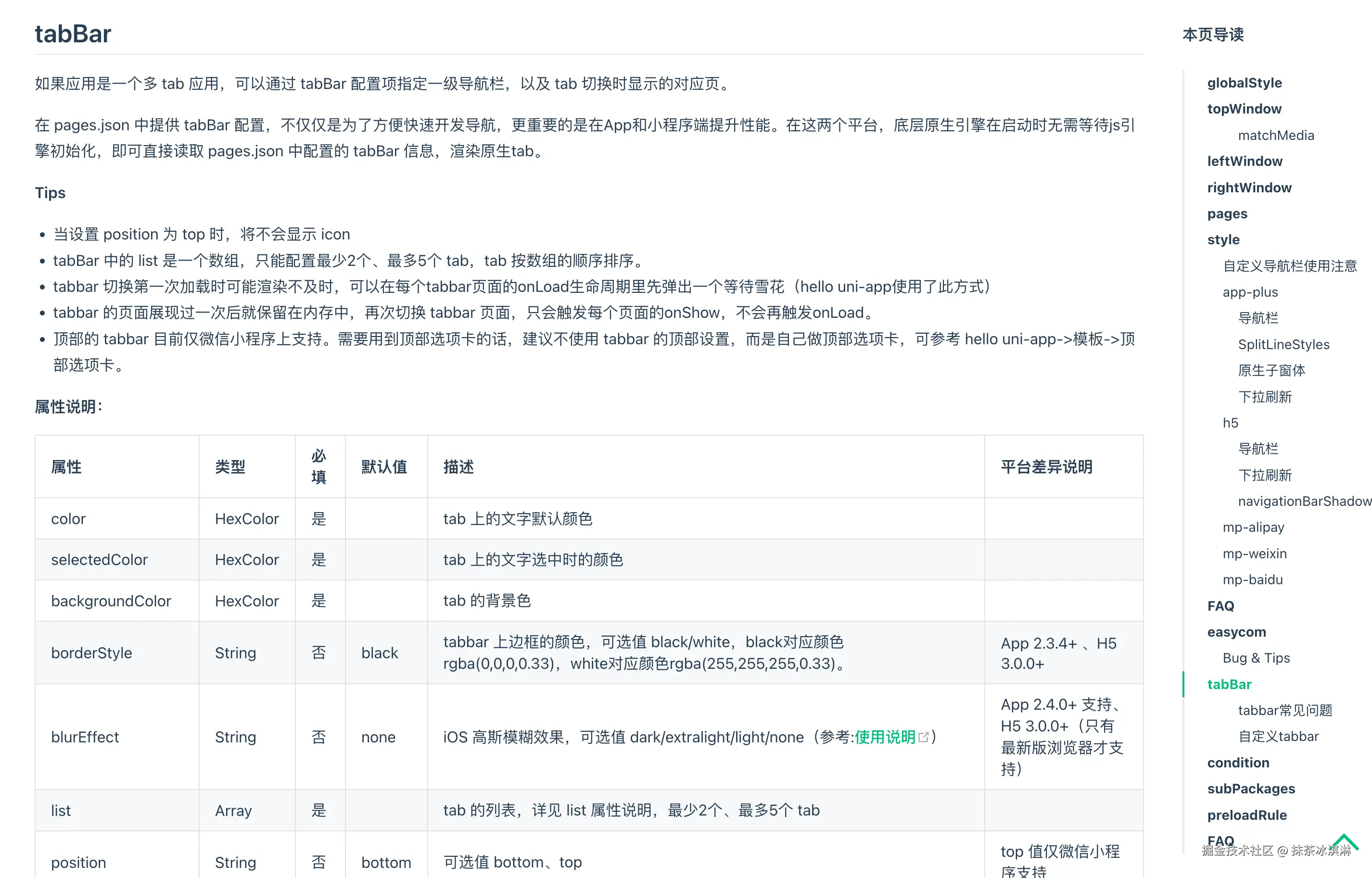Click navigationBarShadow sidebar item

click(x=1304, y=501)
